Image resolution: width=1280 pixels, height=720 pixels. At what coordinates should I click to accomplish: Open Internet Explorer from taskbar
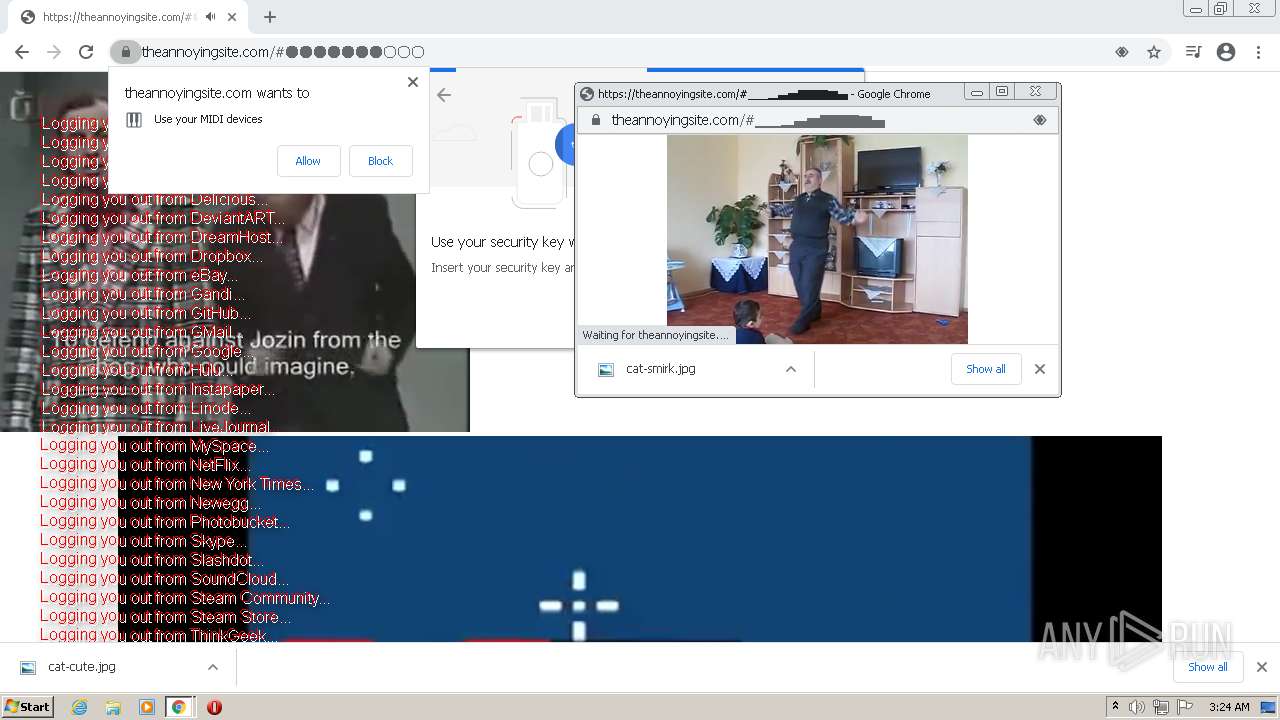tap(80, 707)
